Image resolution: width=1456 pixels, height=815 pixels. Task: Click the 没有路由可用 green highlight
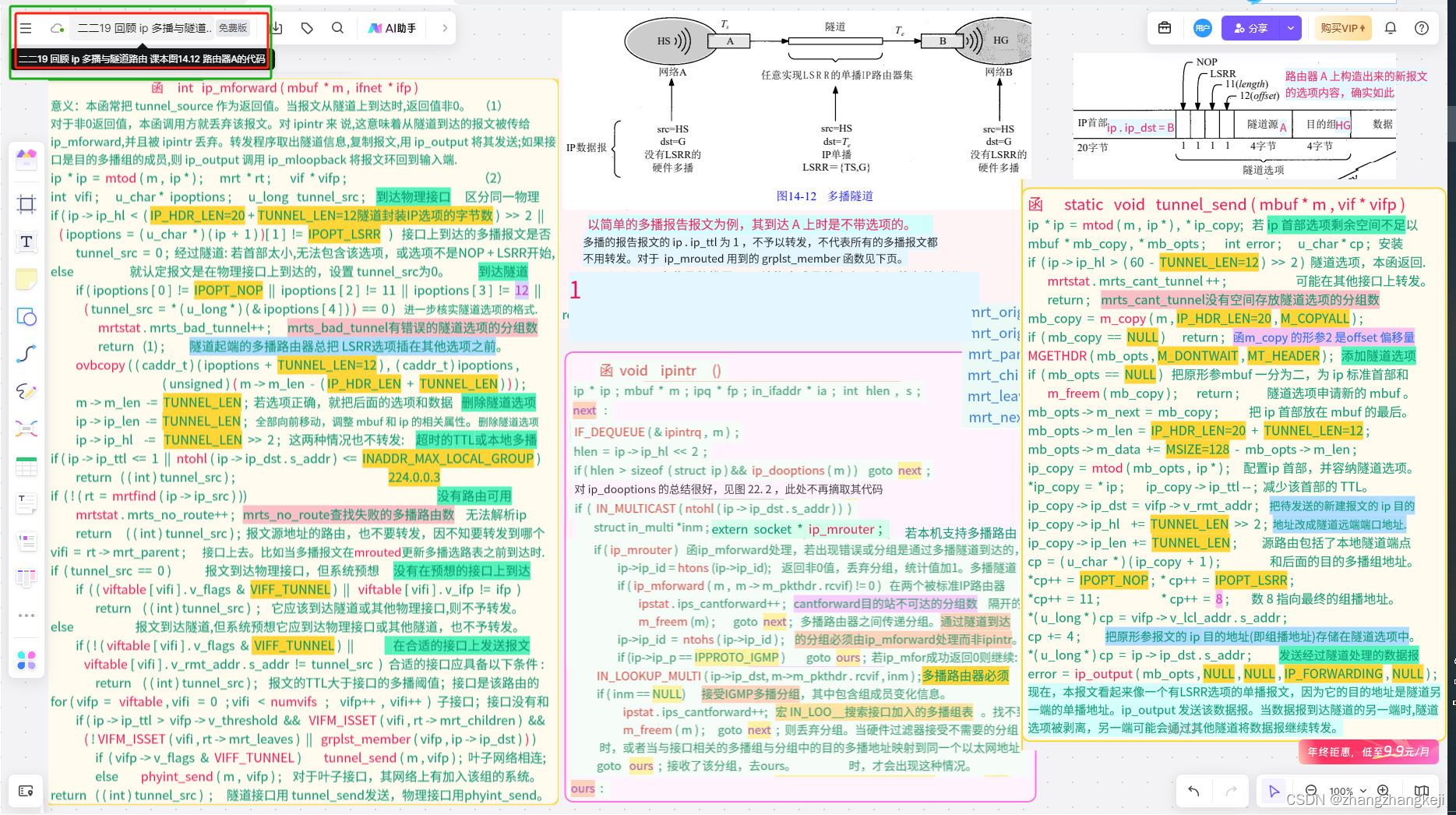click(x=474, y=496)
